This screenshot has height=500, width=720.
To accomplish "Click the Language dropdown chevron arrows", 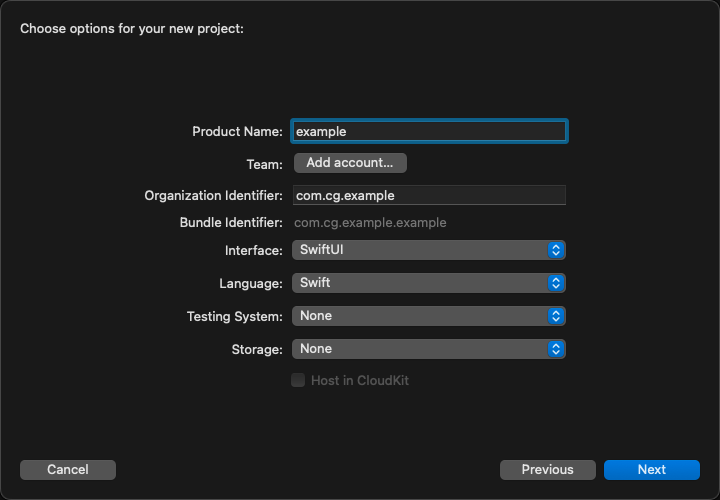I will (x=557, y=283).
